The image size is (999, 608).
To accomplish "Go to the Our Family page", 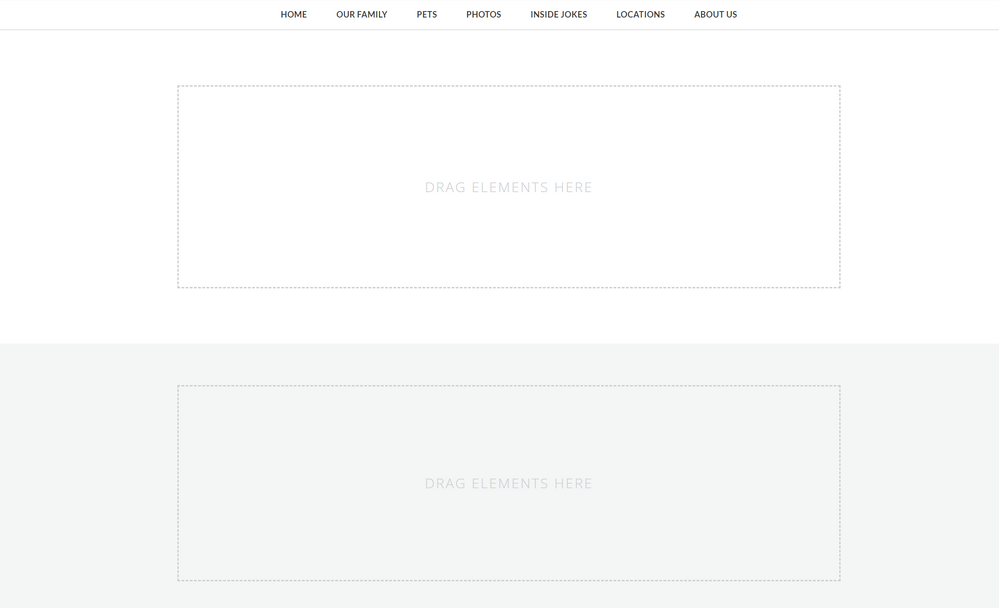I will tap(361, 15).
